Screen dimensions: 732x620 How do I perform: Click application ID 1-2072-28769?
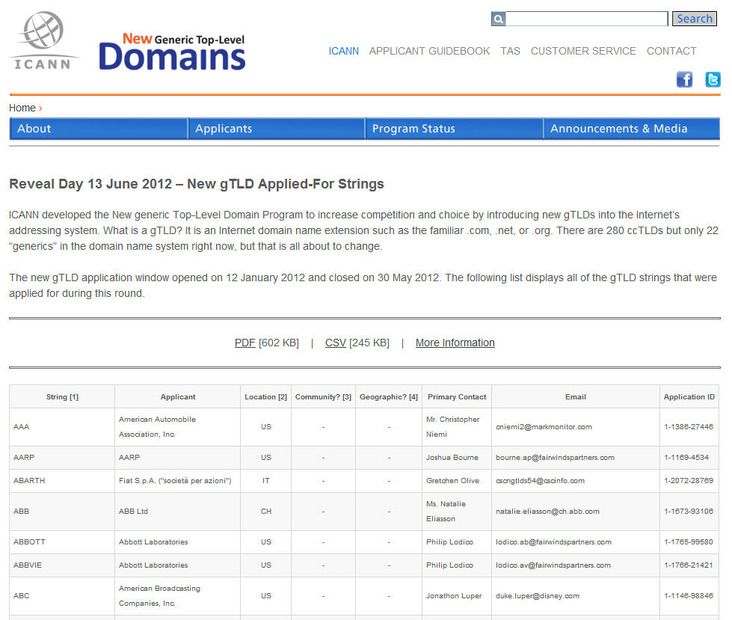click(x=689, y=481)
